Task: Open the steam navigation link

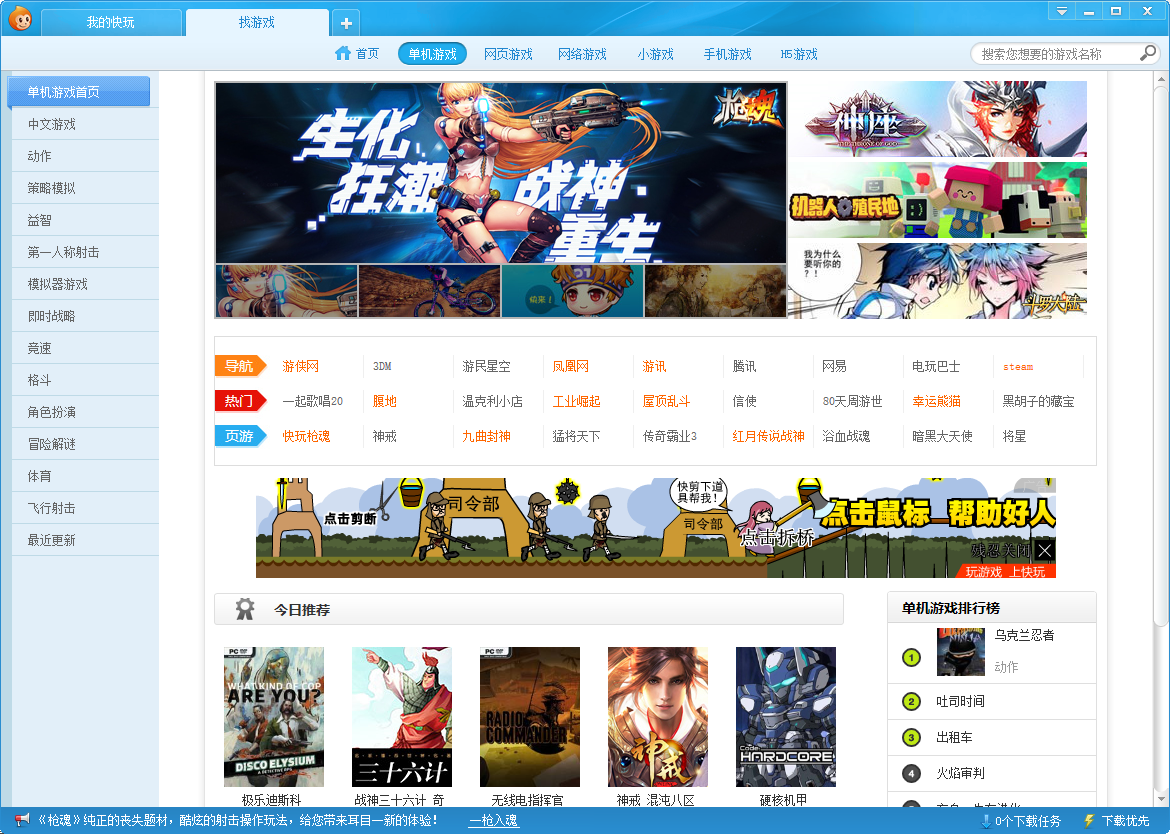Action: pos(1018,366)
